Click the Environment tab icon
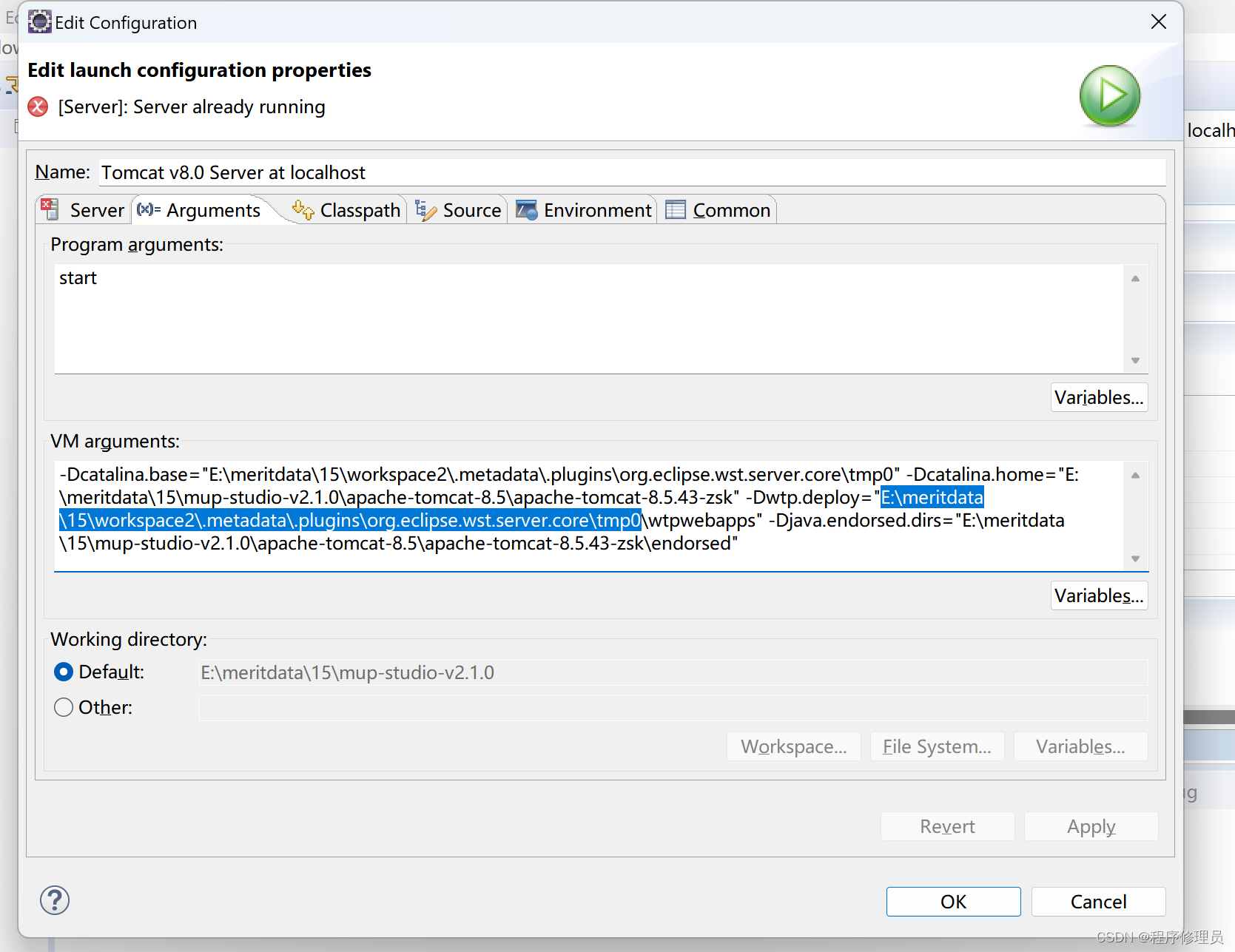Image resolution: width=1235 pixels, height=952 pixels. [x=527, y=210]
